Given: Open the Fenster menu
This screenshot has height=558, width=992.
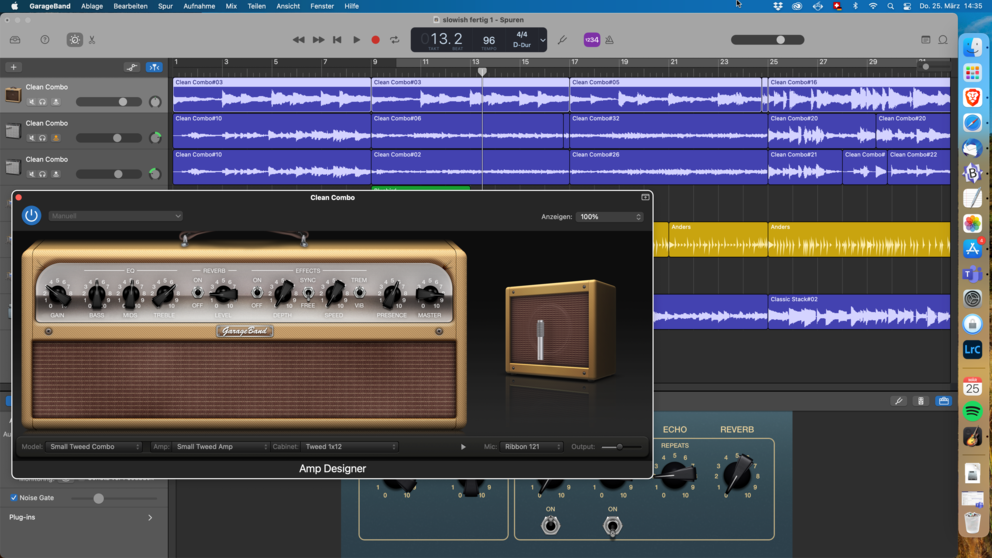Looking at the screenshot, I should pyautogui.click(x=321, y=6).
